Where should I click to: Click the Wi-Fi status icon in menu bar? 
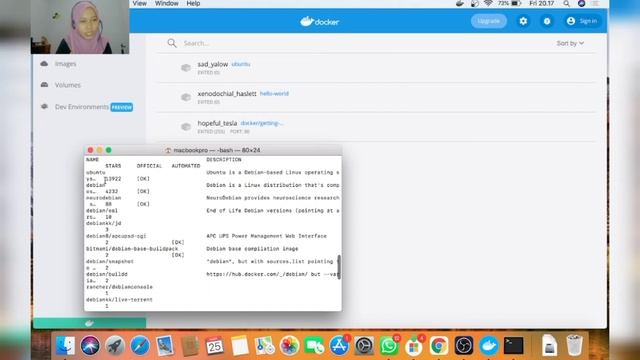point(488,3)
